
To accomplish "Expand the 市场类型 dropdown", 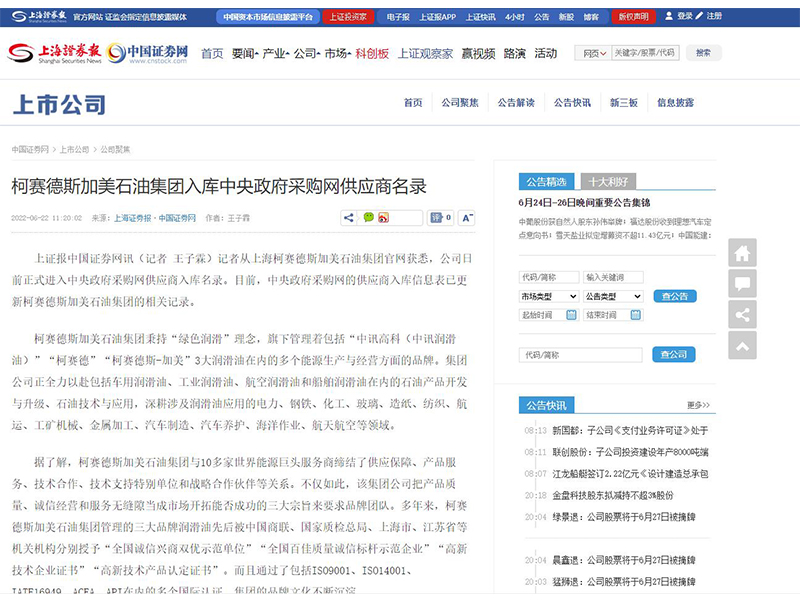I will click(548, 296).
